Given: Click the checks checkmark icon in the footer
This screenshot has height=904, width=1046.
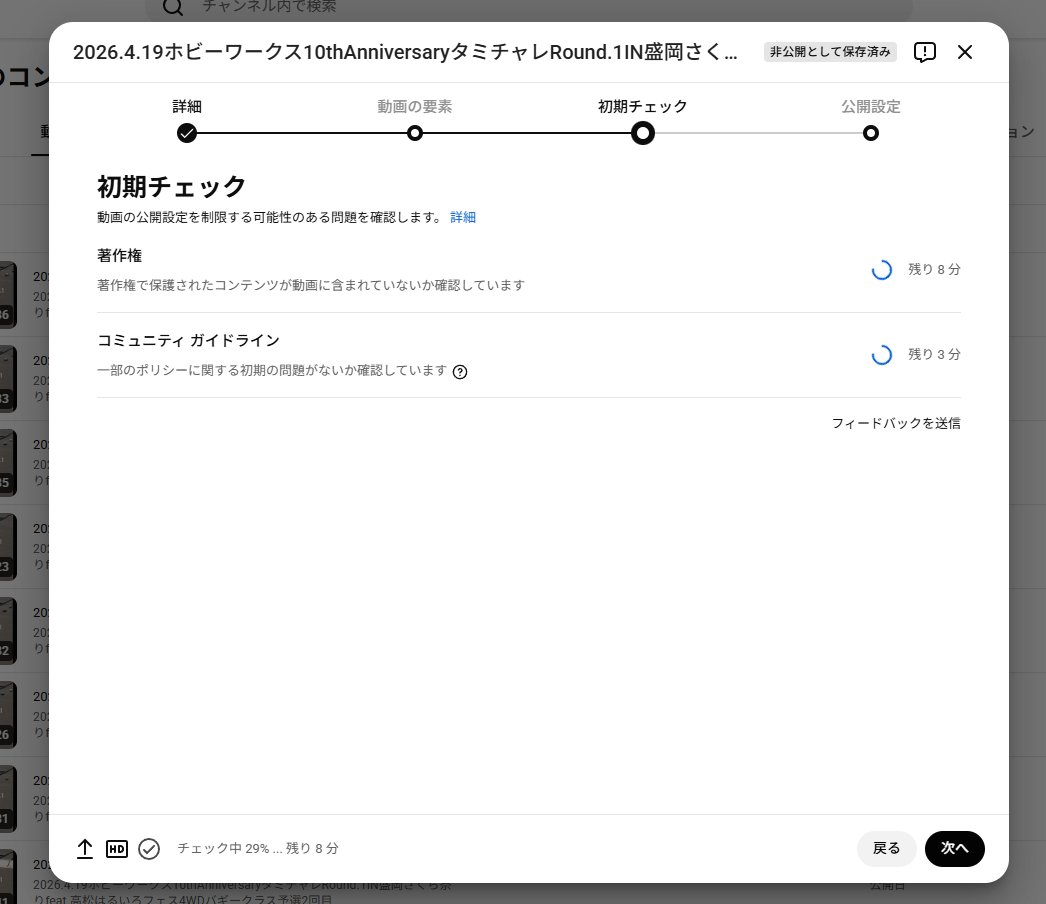Looking at the screenshot, I should [150, 848].
